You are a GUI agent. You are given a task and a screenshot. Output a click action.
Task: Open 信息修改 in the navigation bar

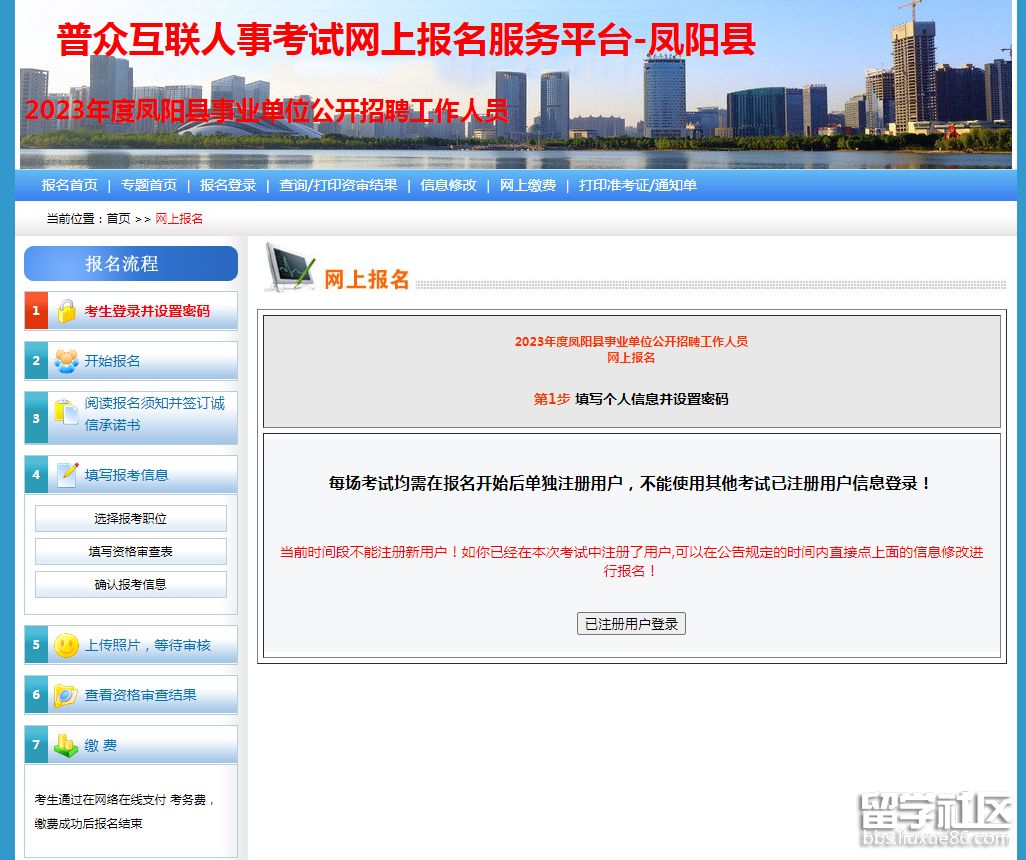click(x=448, y=185)
